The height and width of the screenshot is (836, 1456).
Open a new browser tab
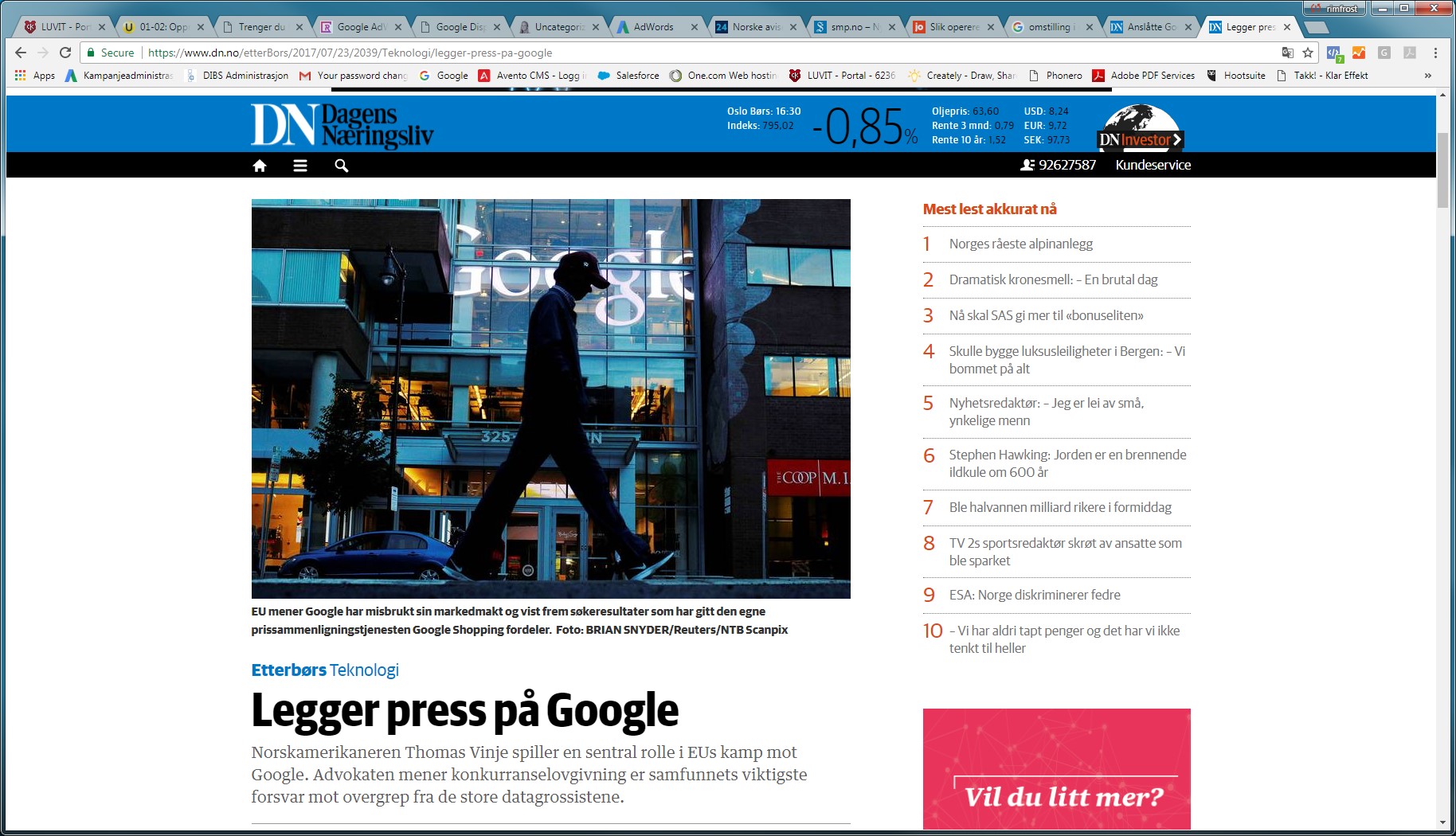click(1317, 27)
